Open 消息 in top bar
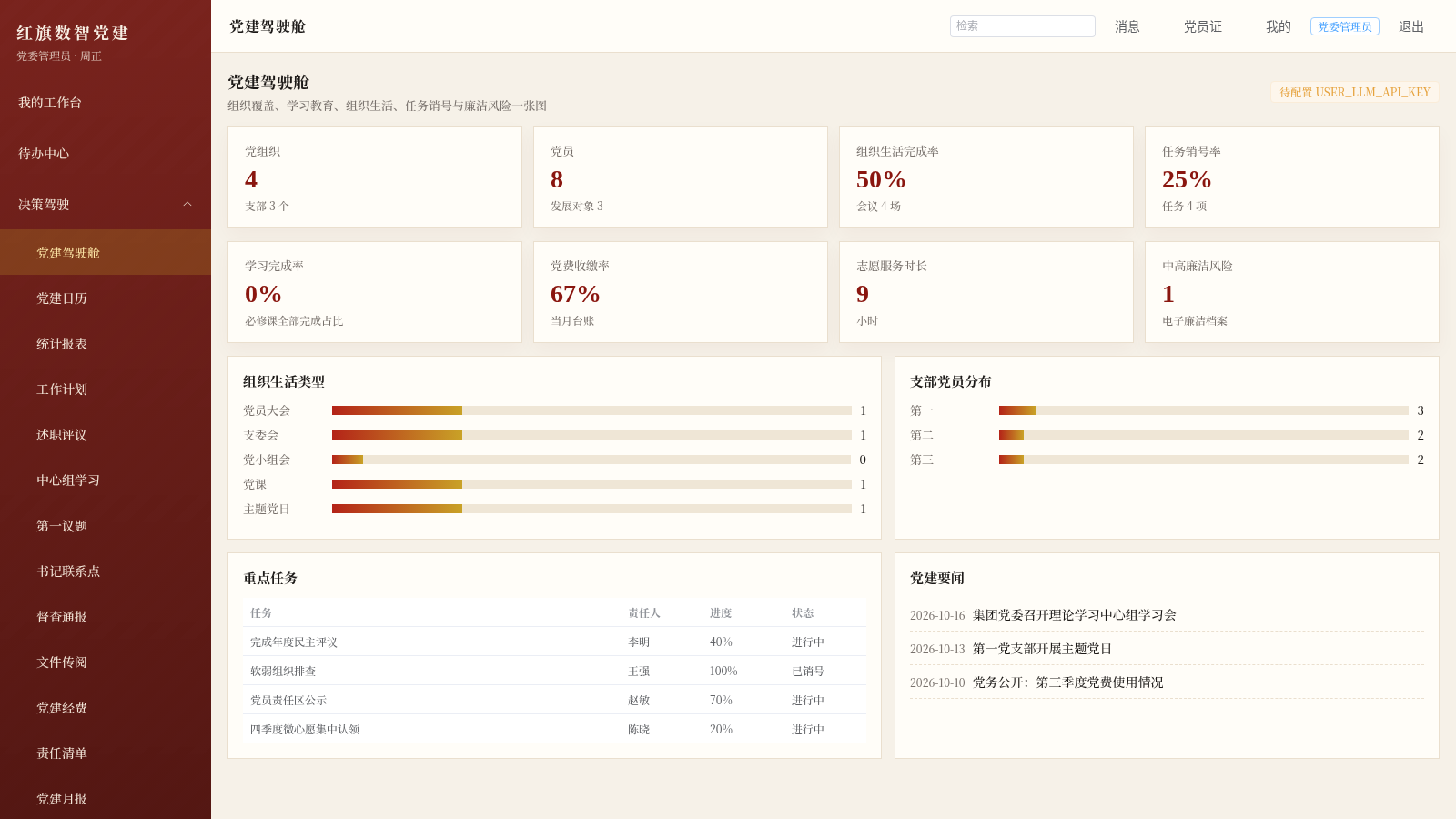The width and height of the screenshot is (1456, 819). click(1127, 26)
